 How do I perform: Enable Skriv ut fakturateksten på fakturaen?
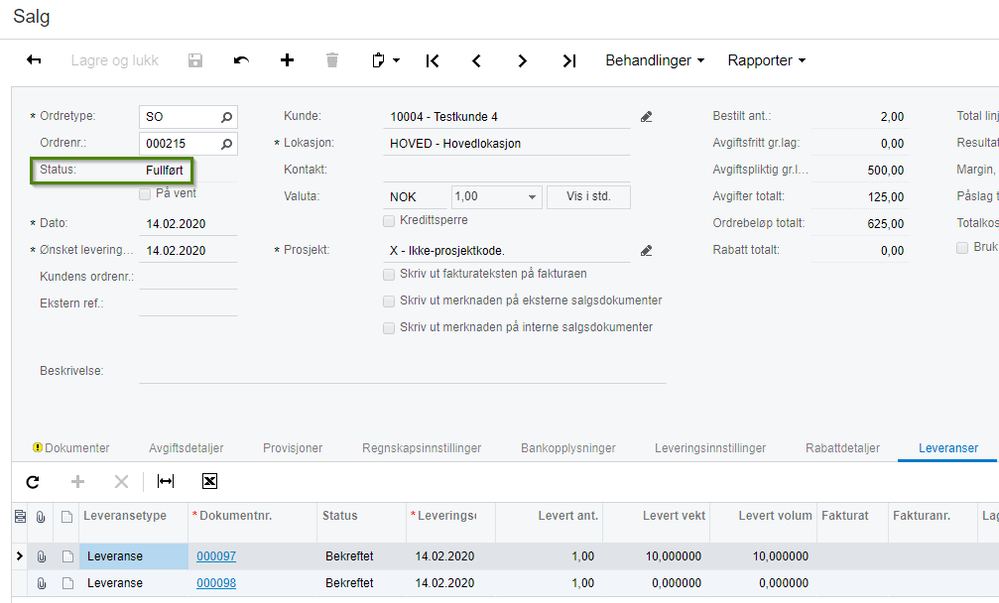(x=389, y=274)
